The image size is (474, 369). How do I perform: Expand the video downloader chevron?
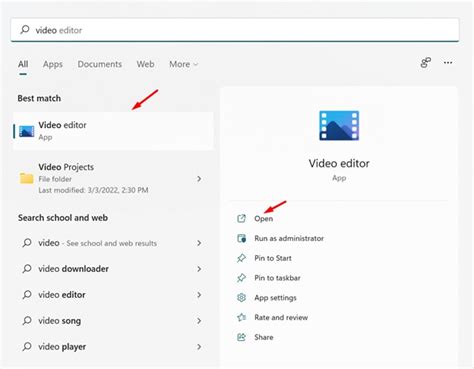pyautogui.click(x=199, y=269)
